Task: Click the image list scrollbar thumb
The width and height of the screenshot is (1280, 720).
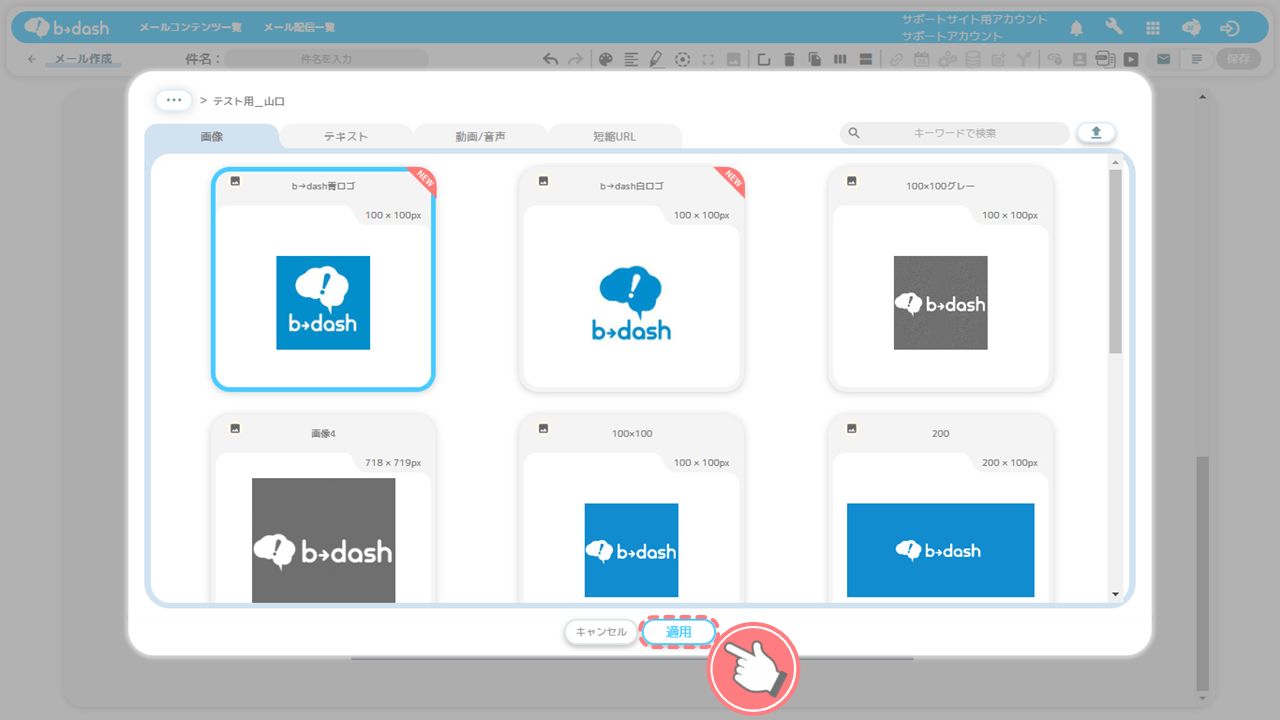Action: [1116, 260]
